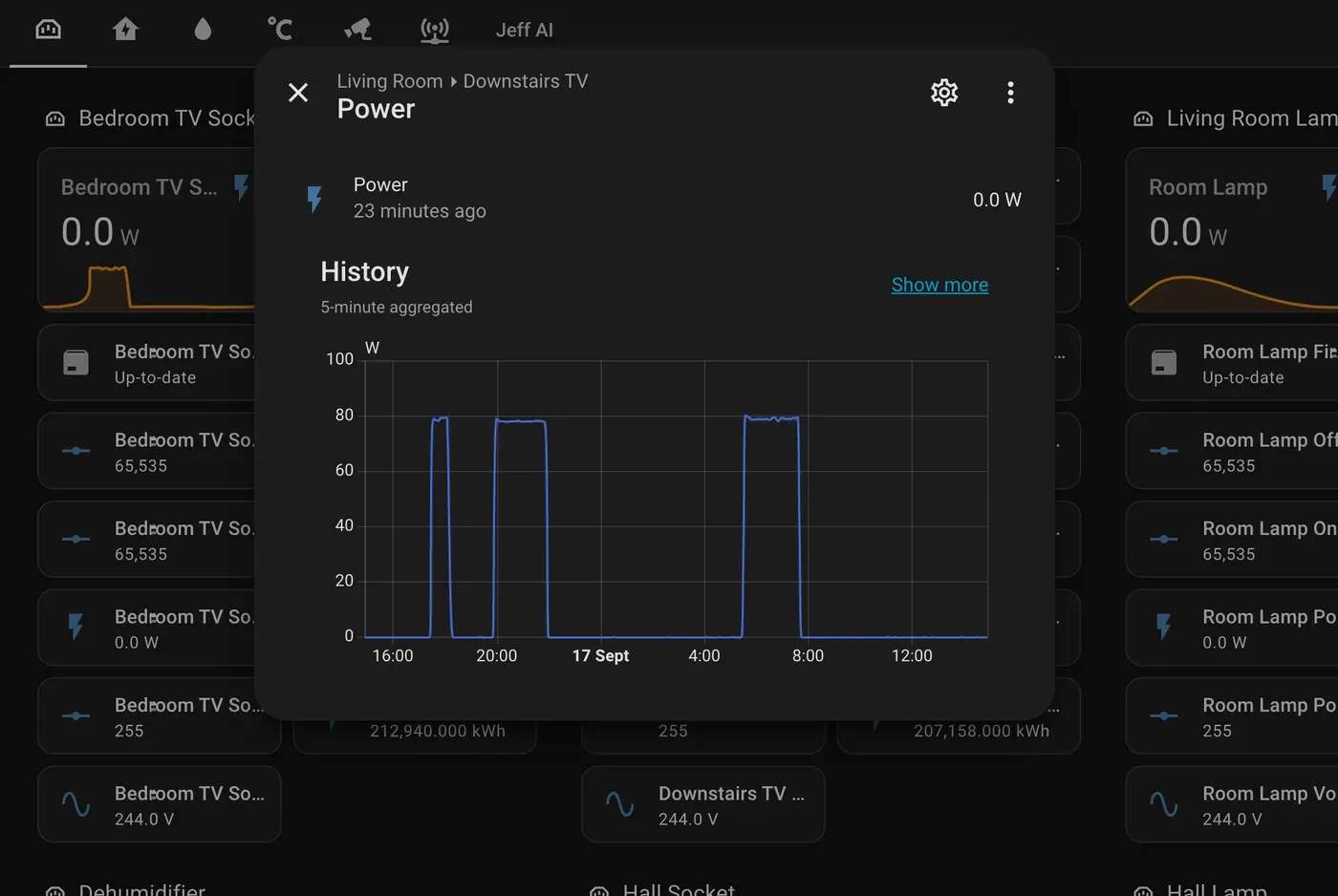
Task: Click Downstairs TV voltage sine icon
Action: [619, 804]
